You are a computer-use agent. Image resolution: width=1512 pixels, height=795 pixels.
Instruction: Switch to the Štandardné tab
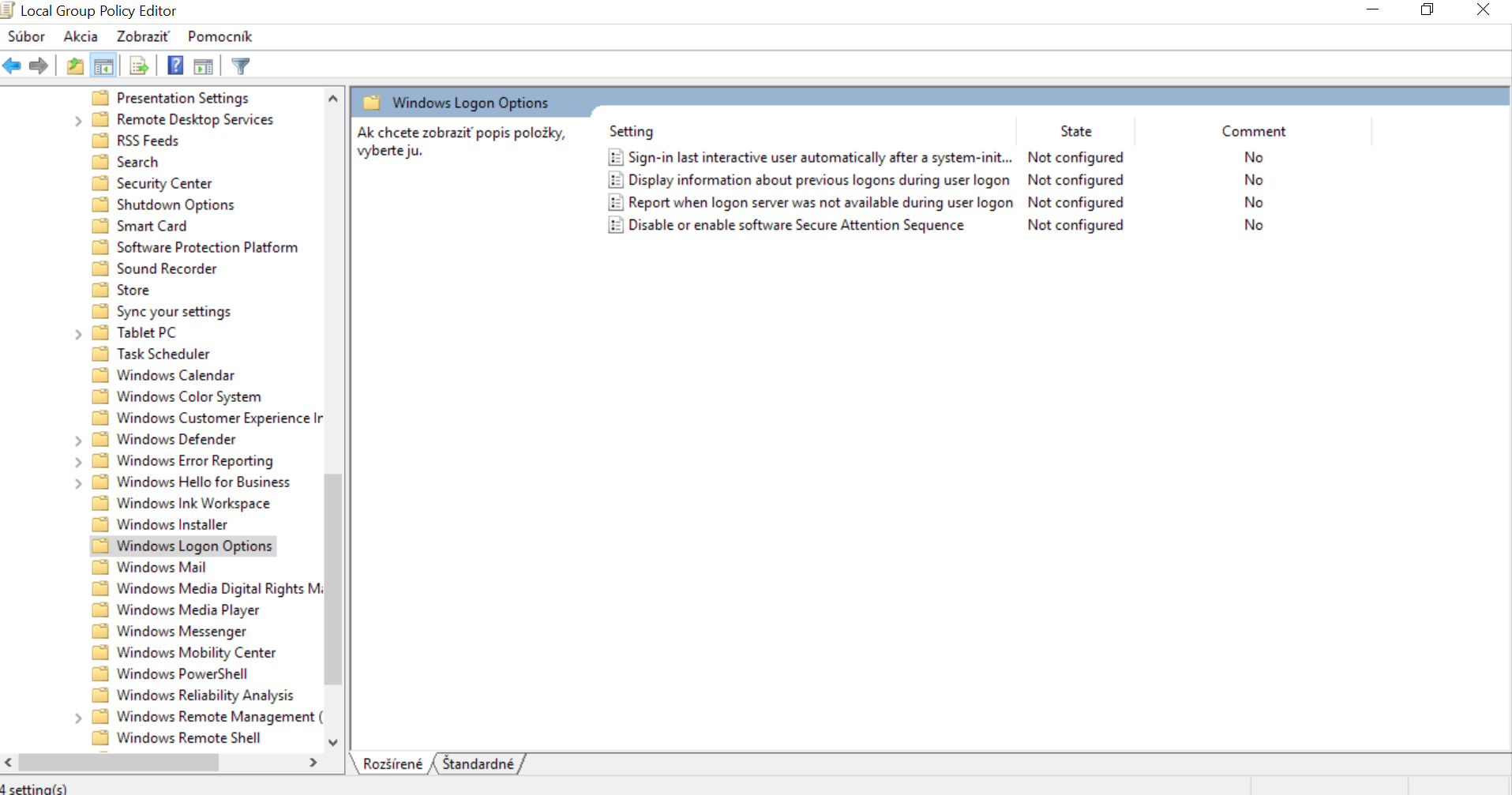click(x=478, y=763)
